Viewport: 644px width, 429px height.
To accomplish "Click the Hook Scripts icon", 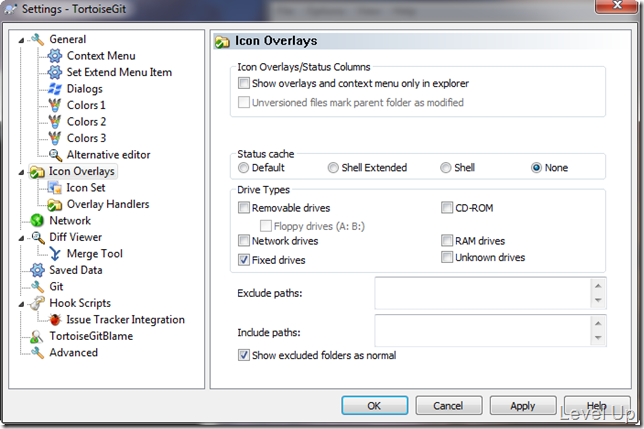I will (37, 303).
